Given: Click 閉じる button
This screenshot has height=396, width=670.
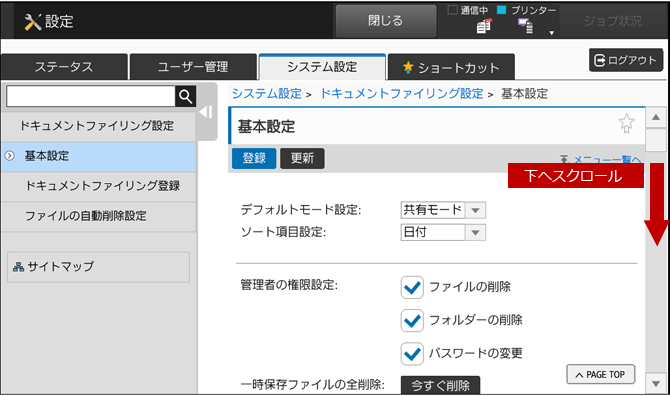Looking at the screenshot, I should click(386, 21).
